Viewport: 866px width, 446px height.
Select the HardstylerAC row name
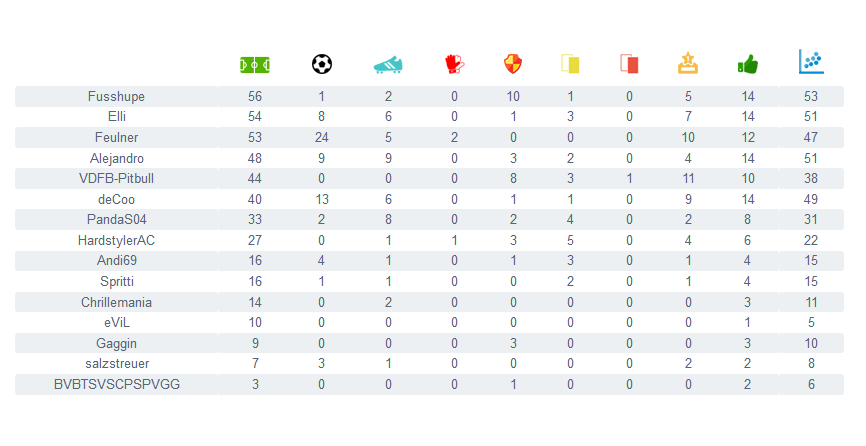[116, 241]
